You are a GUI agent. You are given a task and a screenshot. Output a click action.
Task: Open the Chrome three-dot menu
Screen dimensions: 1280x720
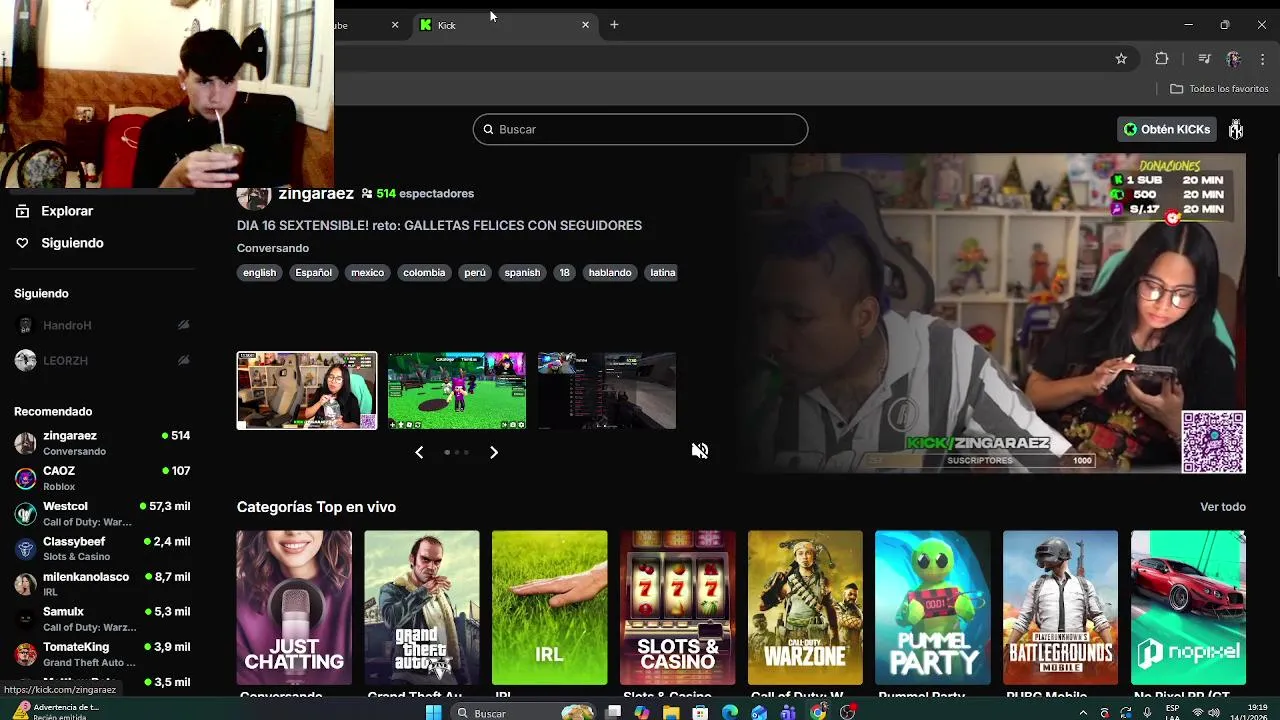click(1263, 59)
